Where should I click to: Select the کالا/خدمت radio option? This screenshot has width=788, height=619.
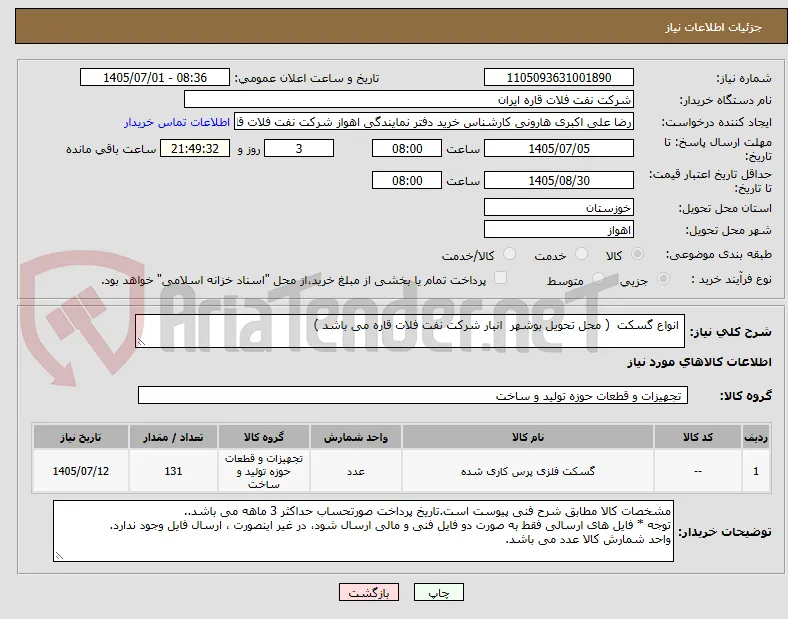pyautogui.click(x=509, y=254)
